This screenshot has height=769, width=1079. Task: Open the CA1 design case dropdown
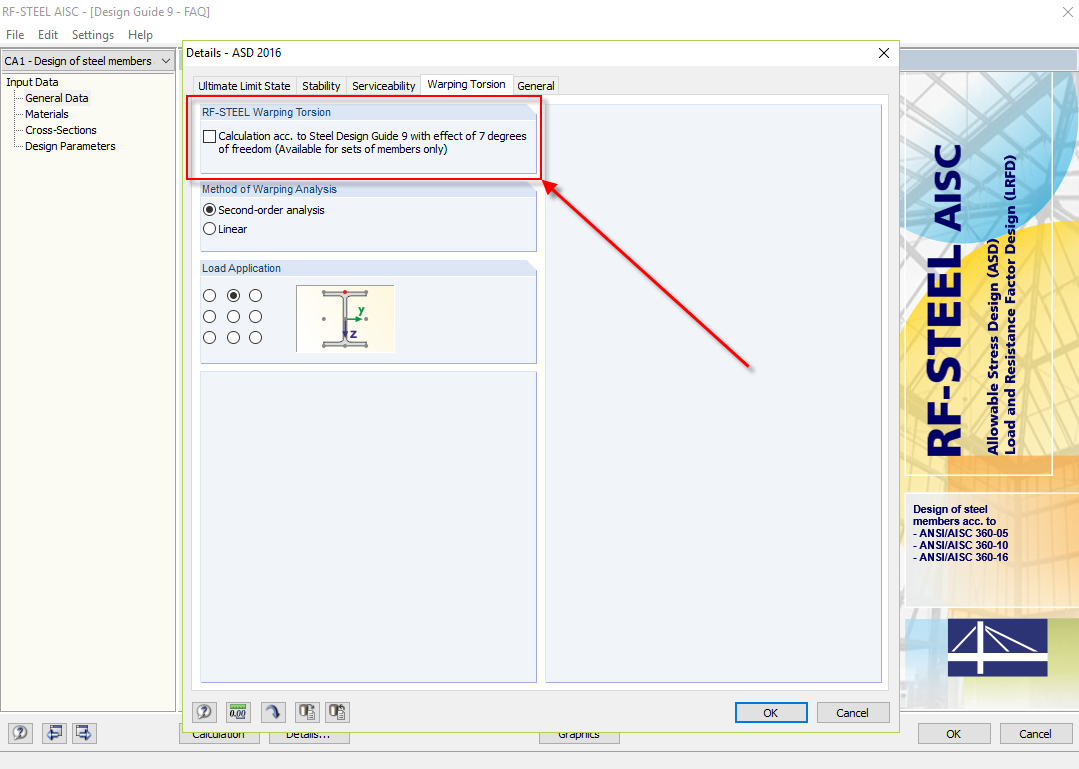pos(88,61)
